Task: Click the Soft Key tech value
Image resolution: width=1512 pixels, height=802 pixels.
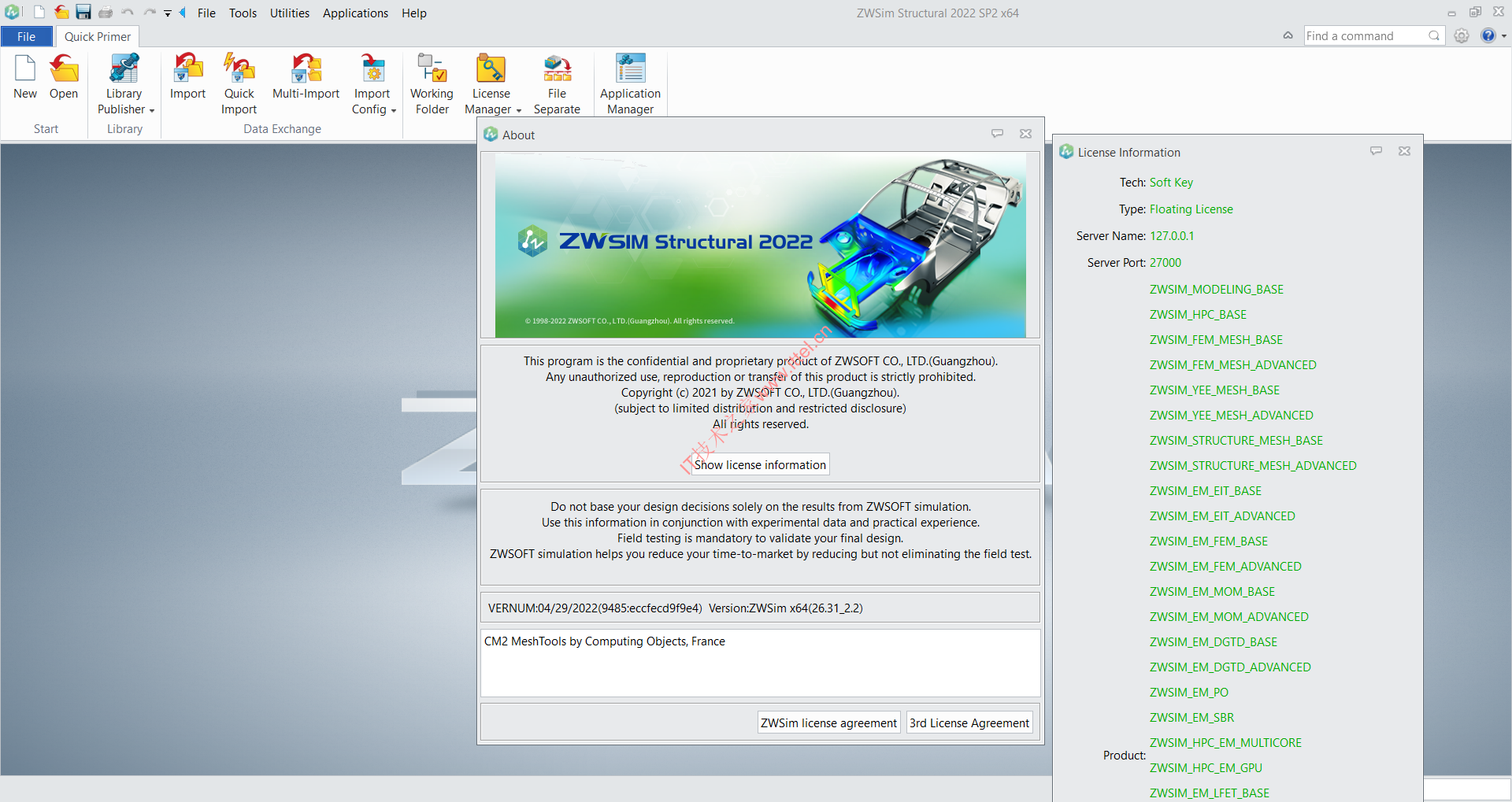Action: pyautogui.click(x=1171, y=183)
